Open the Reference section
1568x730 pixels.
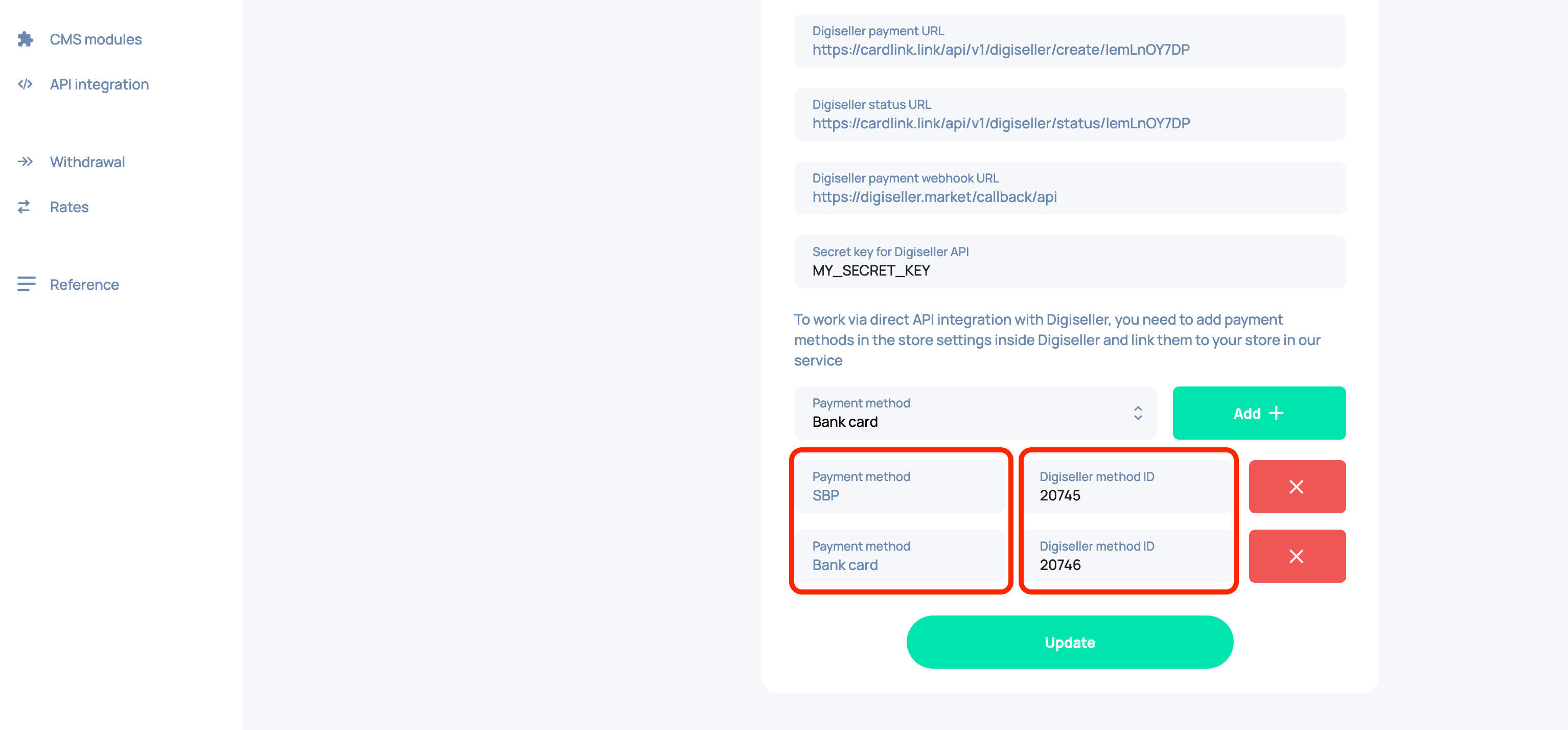(x=84, y=284)
